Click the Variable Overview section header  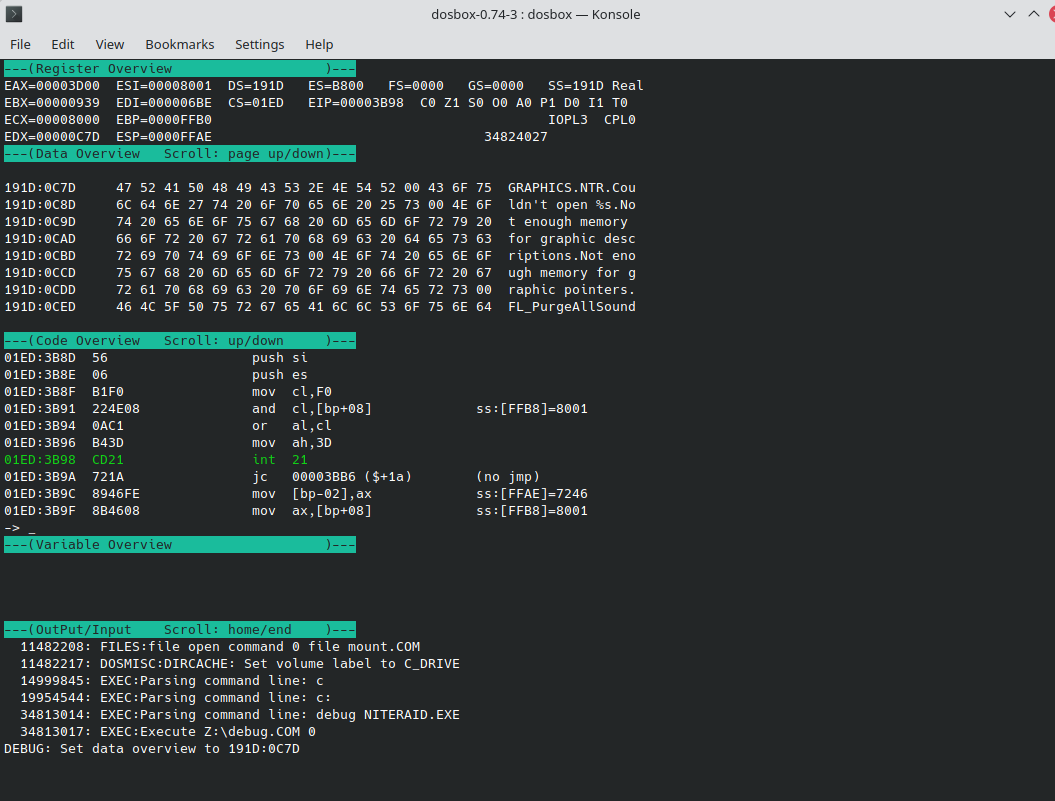(180, 544)
